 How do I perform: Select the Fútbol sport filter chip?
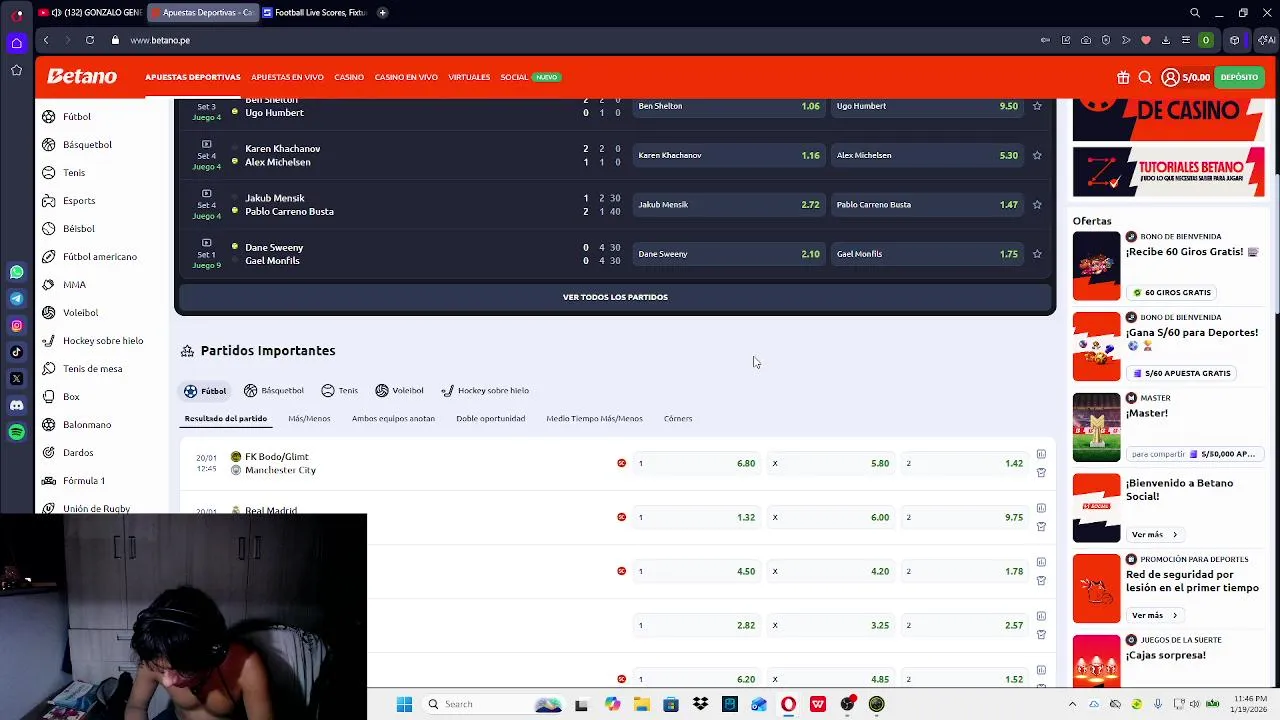coord(206,391)
